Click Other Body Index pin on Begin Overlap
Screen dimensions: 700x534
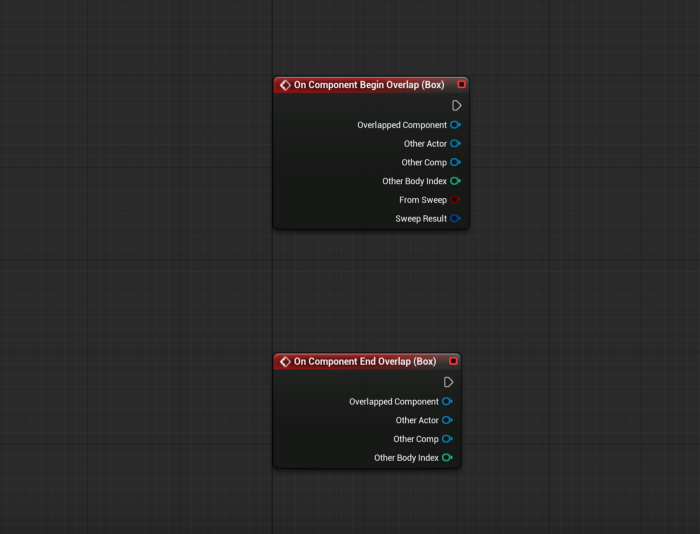(x=455, y=181)
